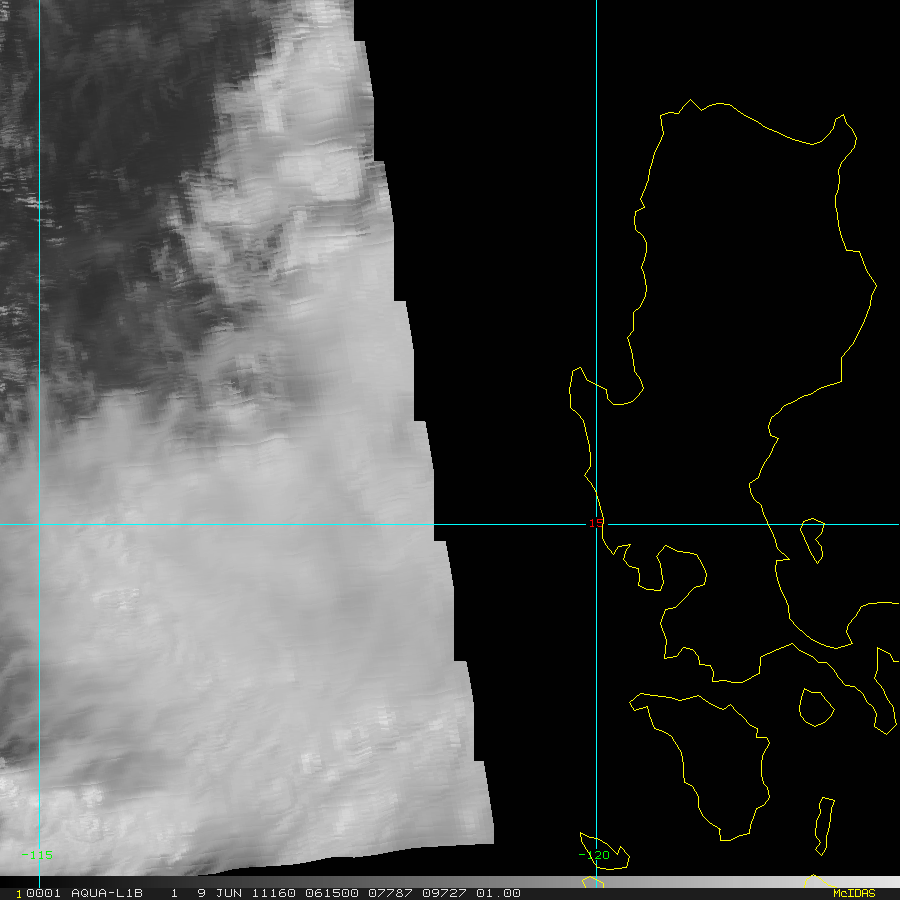The width and height of the screenshot is (900, 900).
Task: Click the small lake outline east of gridline
Action: [813, 538]
